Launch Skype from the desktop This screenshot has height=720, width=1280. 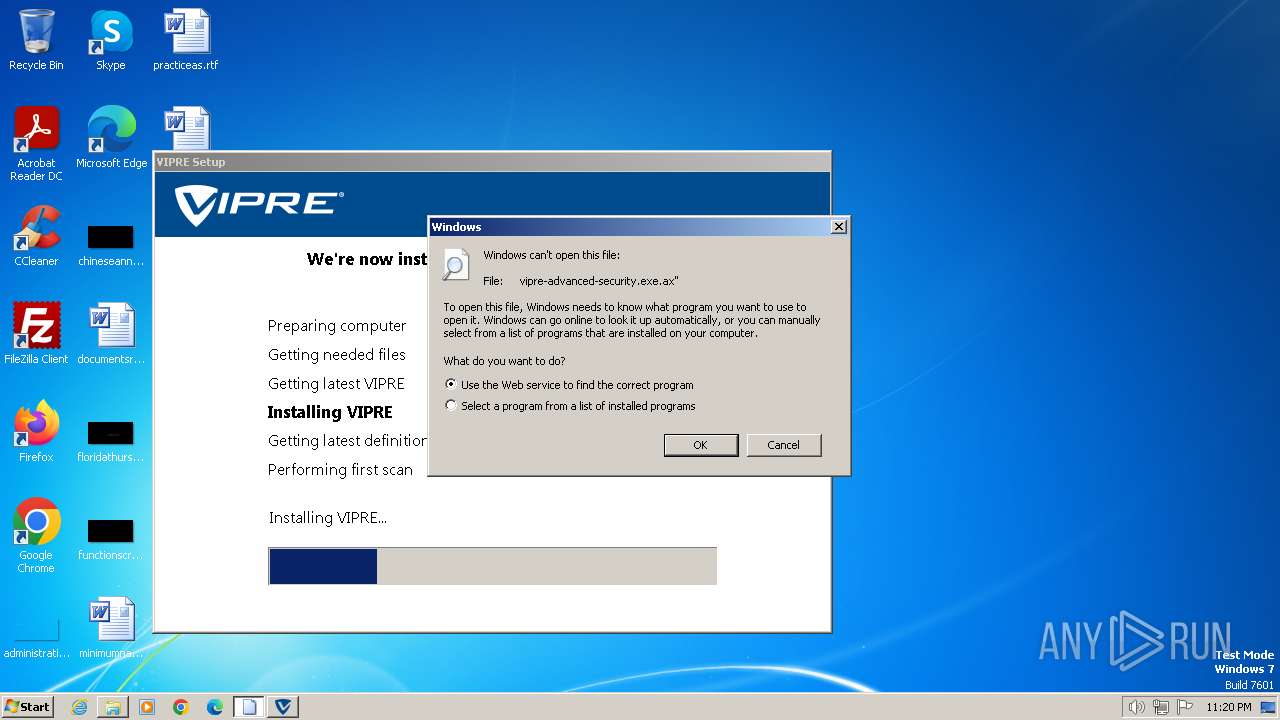pyautogui.click(x=110, y=40)
